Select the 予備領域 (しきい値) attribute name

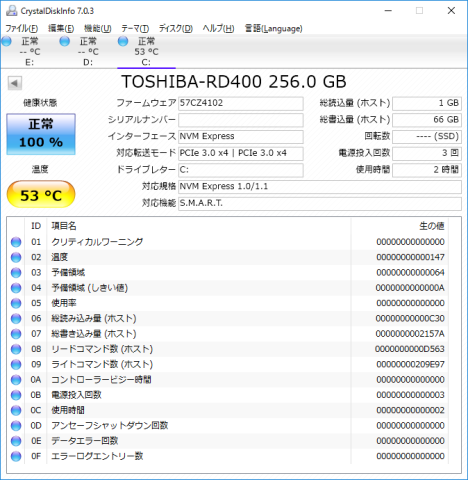pos(90,288)
